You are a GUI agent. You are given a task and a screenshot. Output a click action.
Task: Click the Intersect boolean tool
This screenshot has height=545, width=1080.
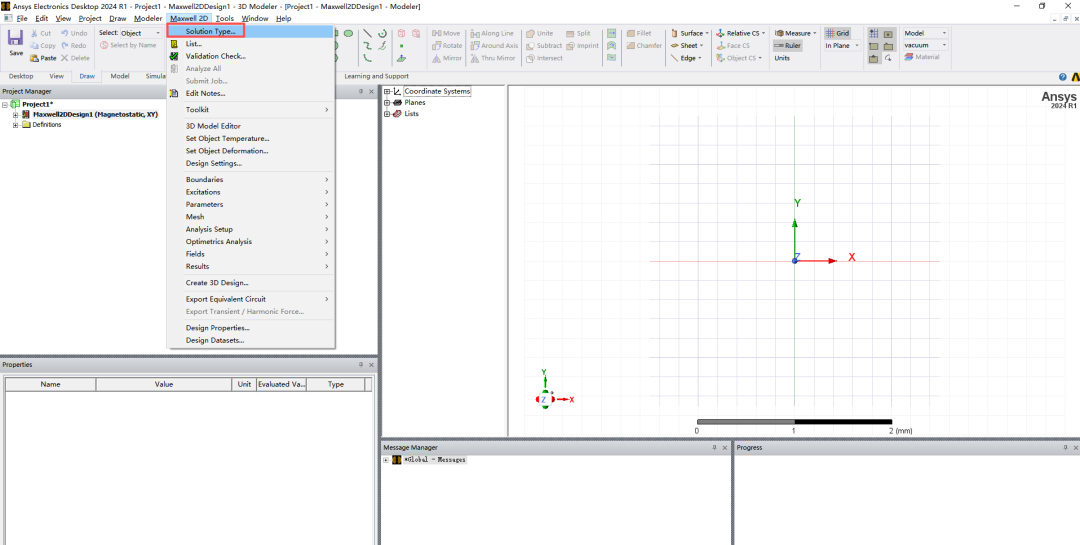[543, 58]
